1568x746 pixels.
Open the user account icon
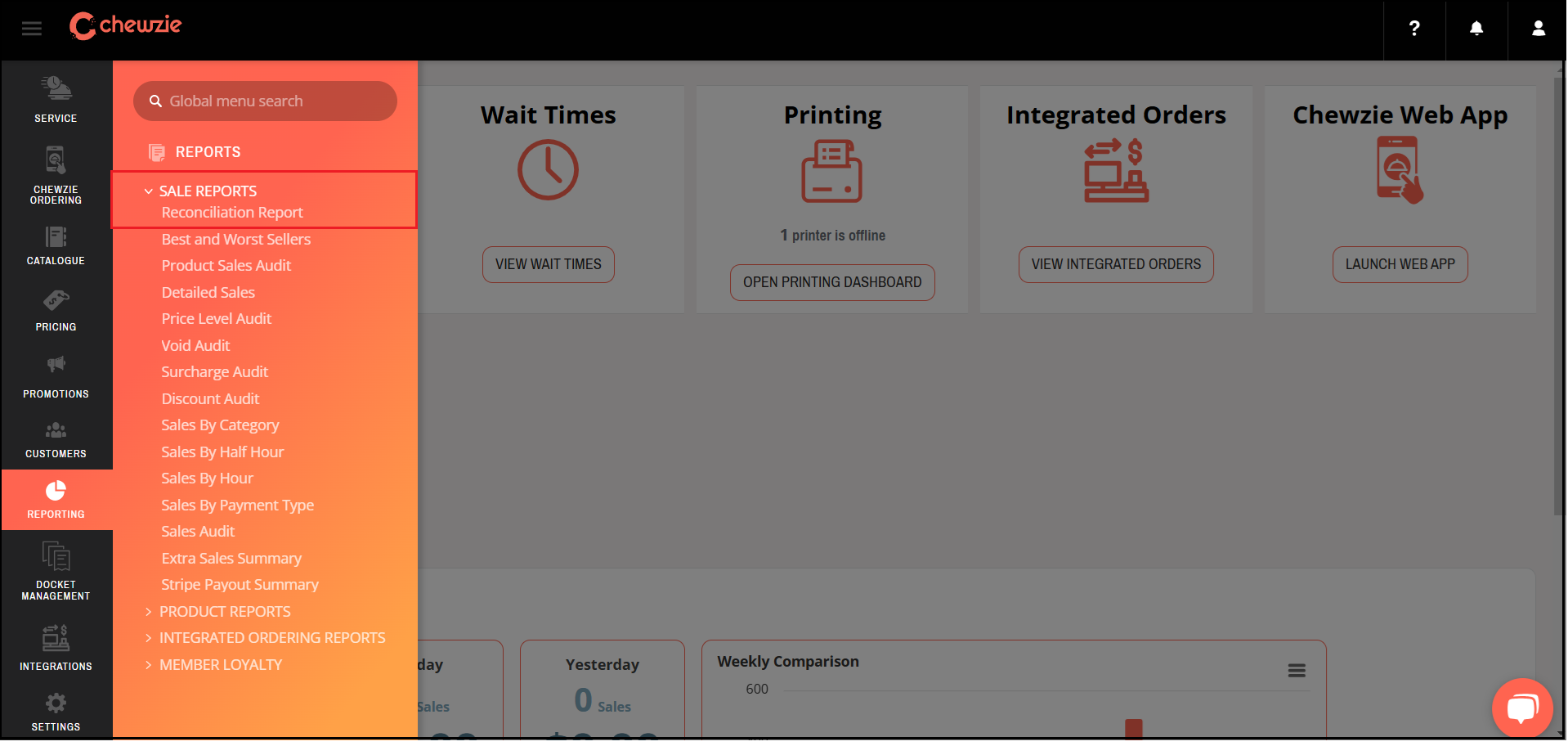click(x=1538, y=29)
